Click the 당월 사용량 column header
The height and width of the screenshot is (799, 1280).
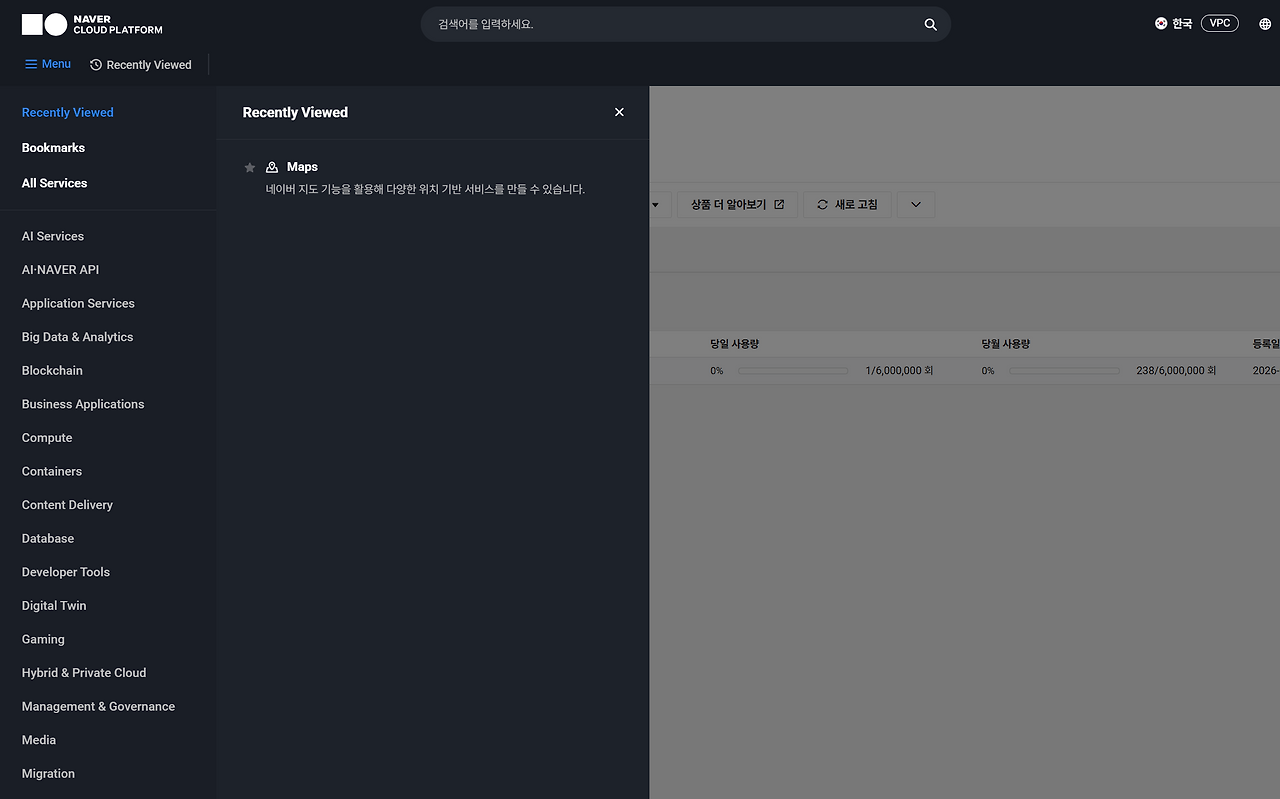pos(1006,344)
